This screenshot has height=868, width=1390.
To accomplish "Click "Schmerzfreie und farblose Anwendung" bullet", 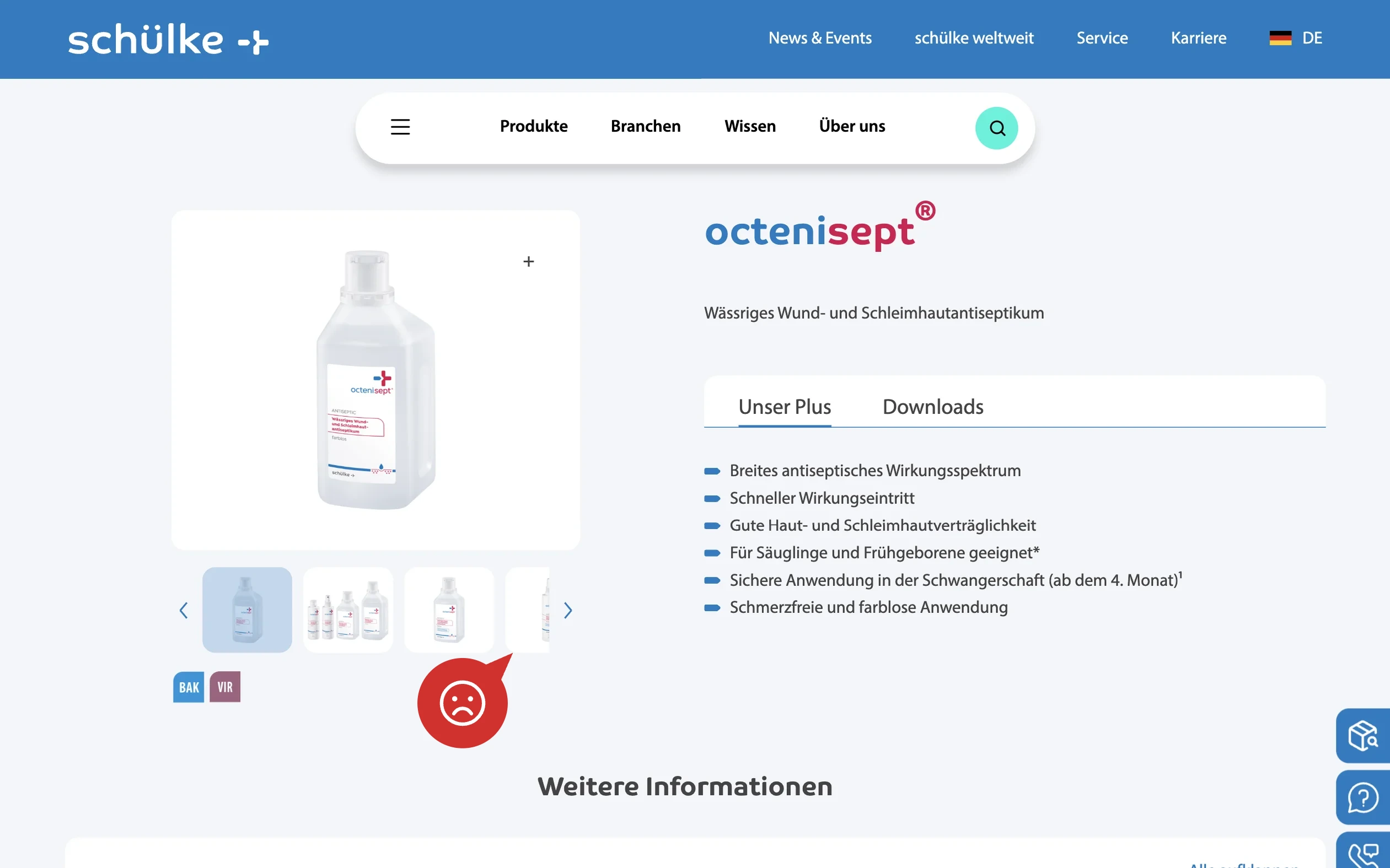I will pyautogui.click(x=868, y=607).
